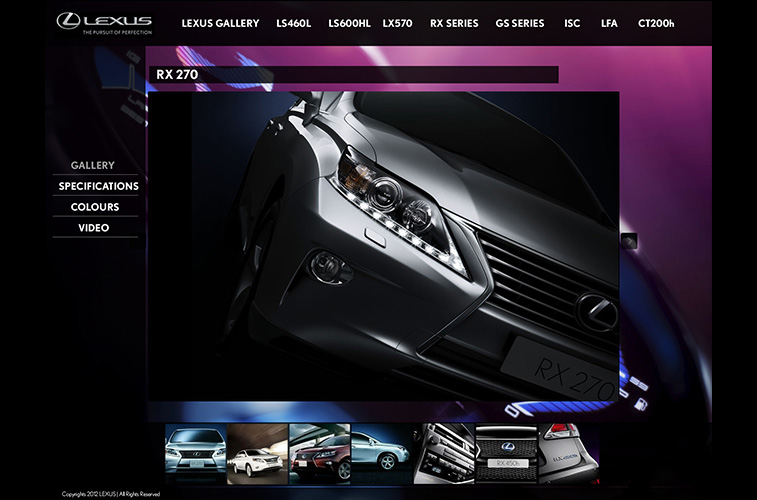View the RX 450h grille thumbnail
This screenshot has width=757, height=500.
(x=506, y=454)
